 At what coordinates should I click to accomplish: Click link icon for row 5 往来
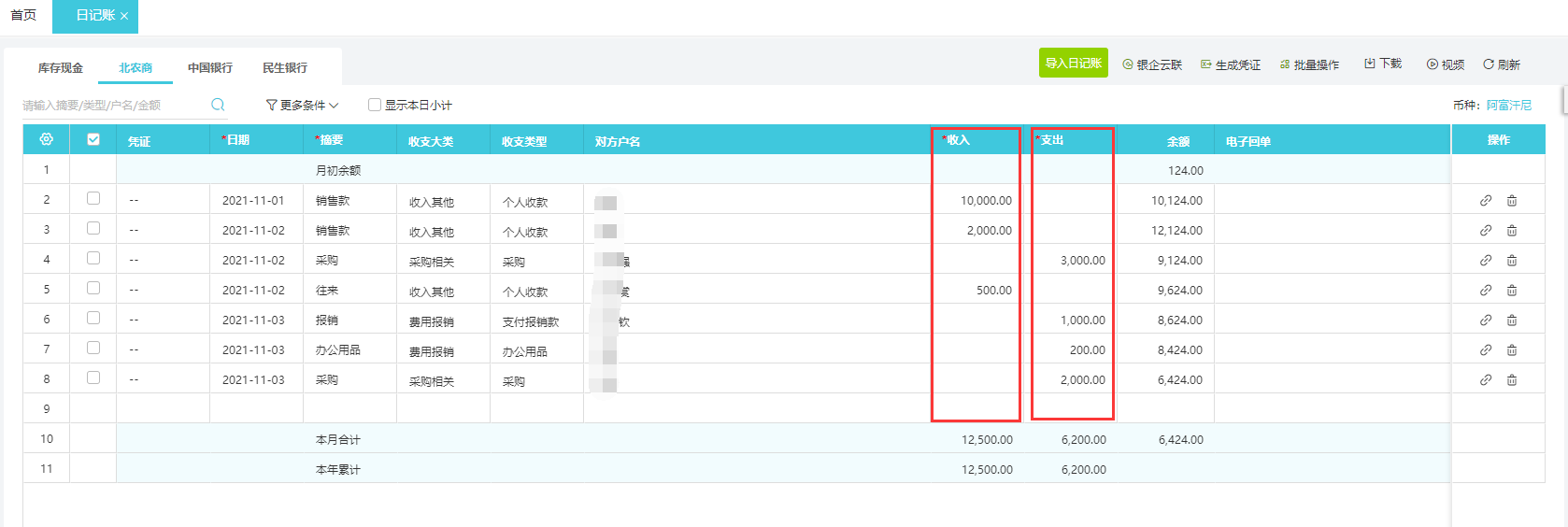point(1486,291)
